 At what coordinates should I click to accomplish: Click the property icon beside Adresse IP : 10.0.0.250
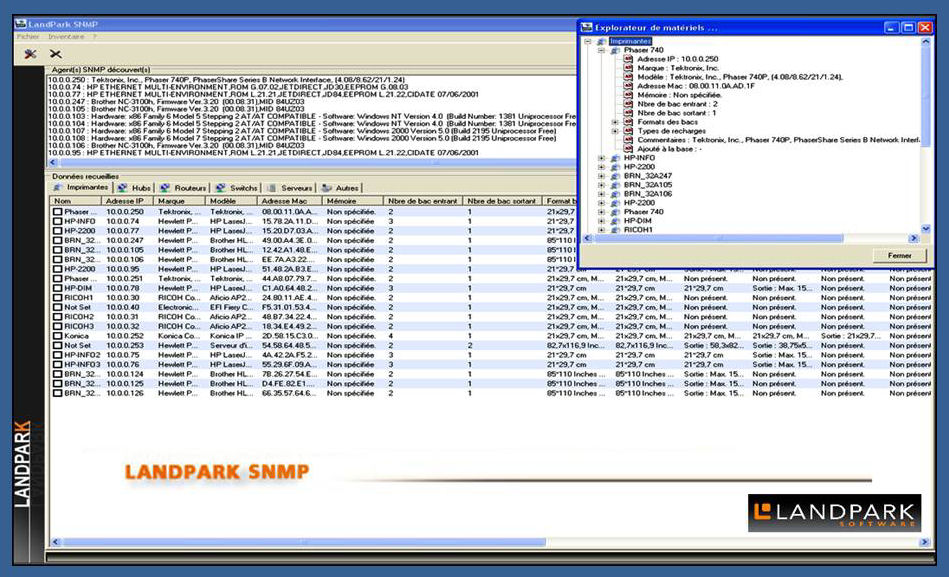tap(628, 59)
